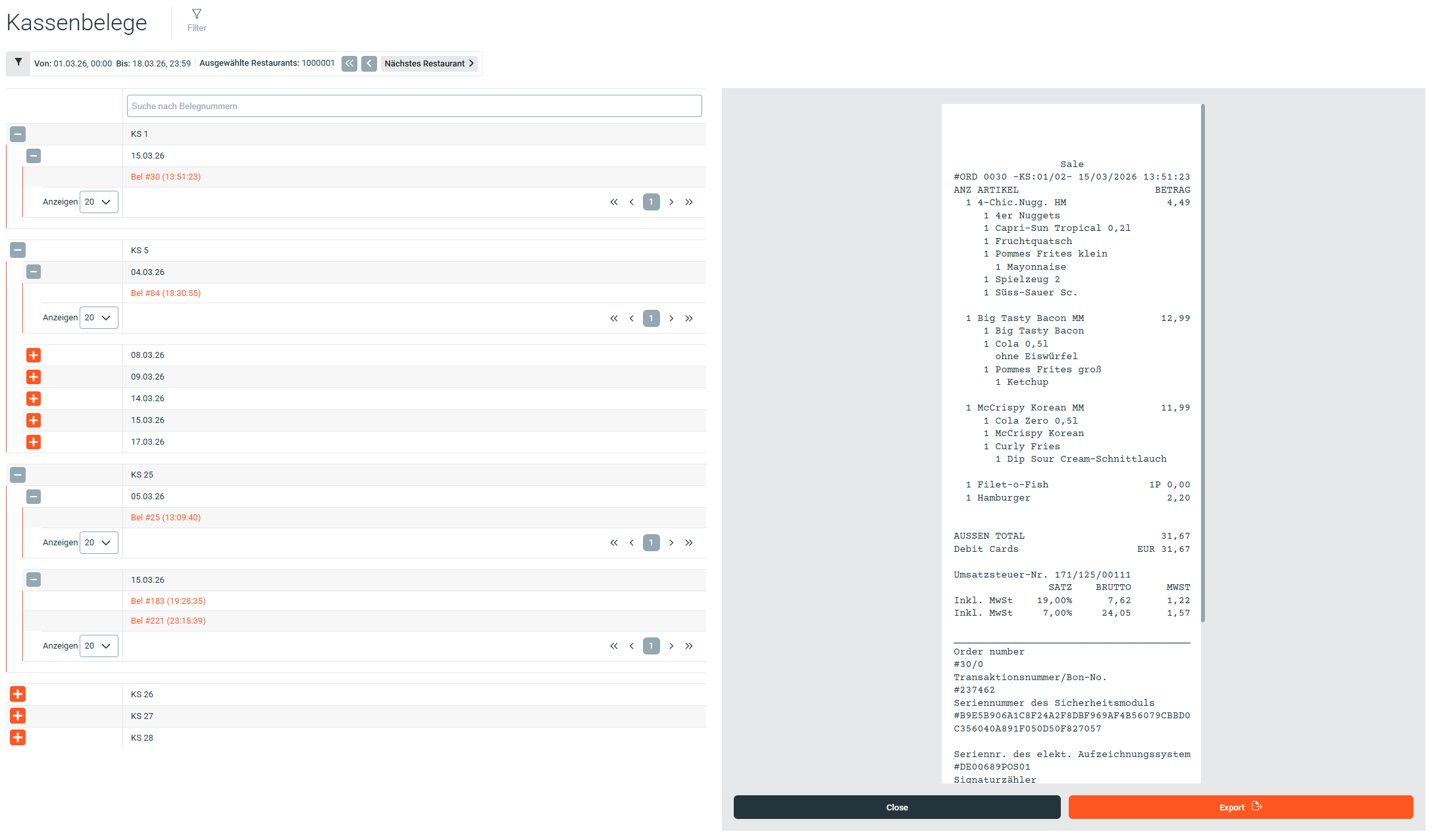
Task: Expand the 08.03.26 date under KS 5
Action: (34, 355)
